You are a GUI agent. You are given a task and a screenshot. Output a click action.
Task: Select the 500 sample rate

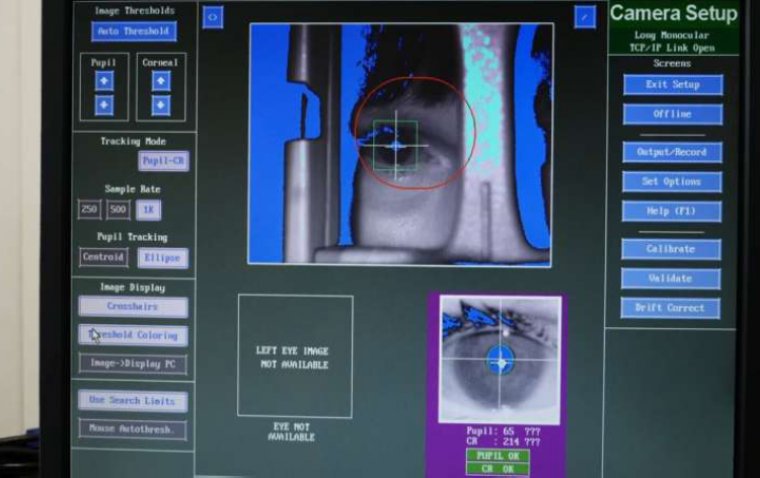pyautogui.click(x=118, y=210)
